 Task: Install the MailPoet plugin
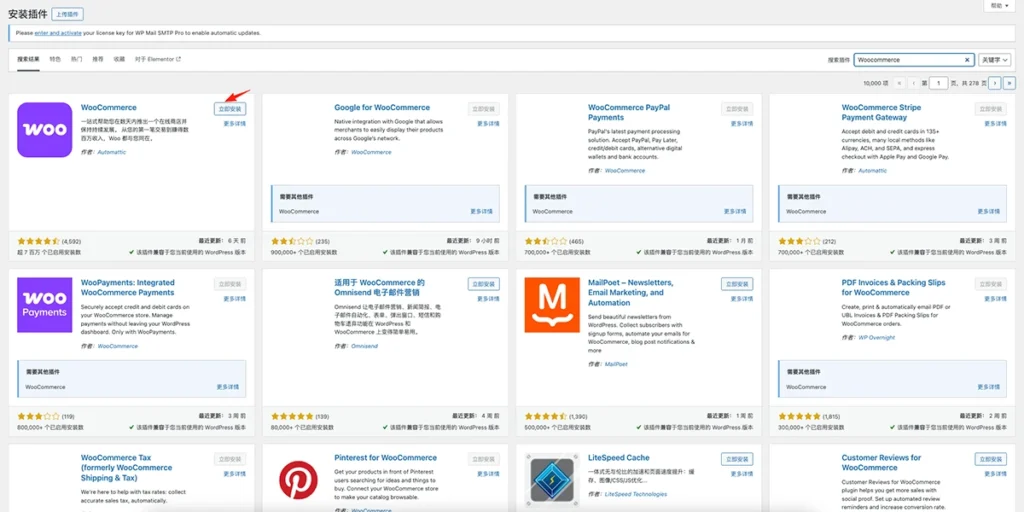737,284
